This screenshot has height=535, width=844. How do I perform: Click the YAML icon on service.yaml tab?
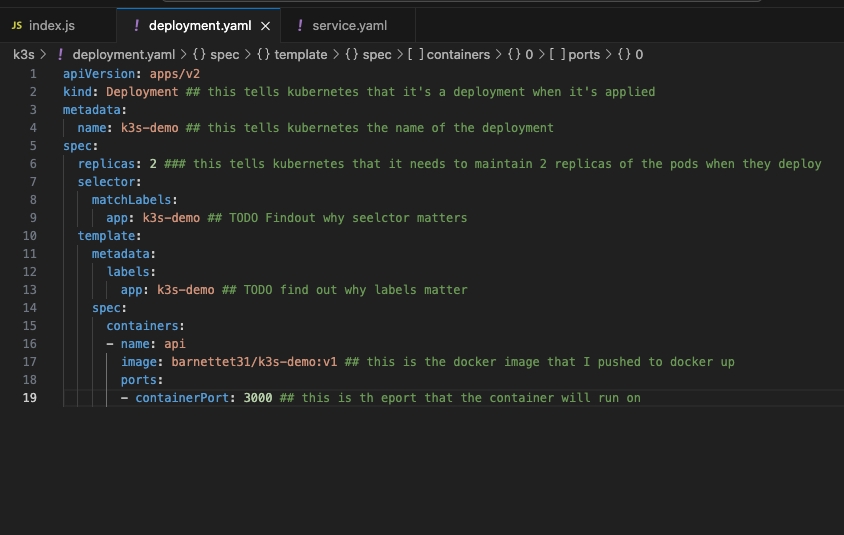pos(300,25)
